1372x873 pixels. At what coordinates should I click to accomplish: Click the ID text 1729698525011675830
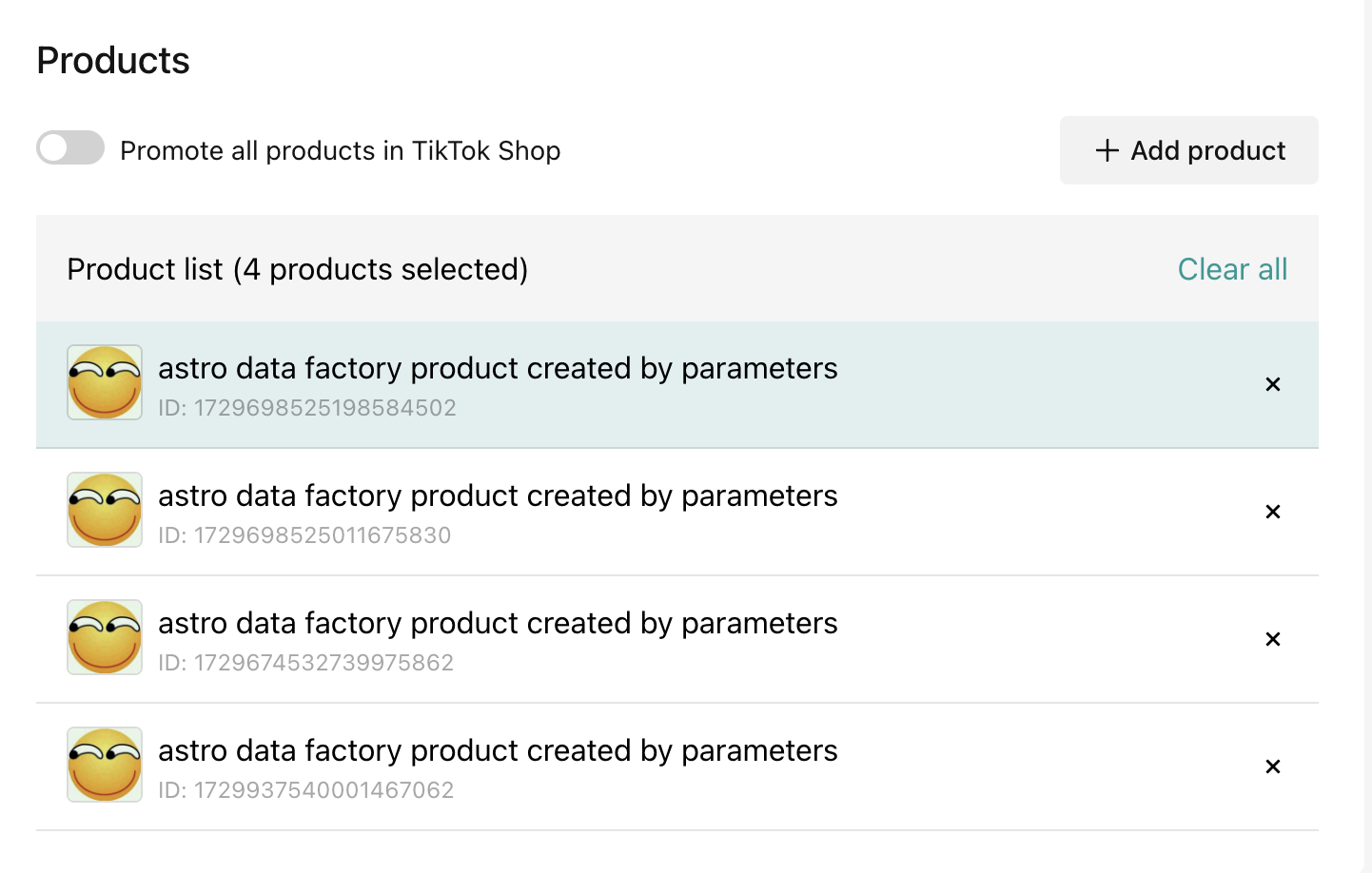click(x=304, y=535)
